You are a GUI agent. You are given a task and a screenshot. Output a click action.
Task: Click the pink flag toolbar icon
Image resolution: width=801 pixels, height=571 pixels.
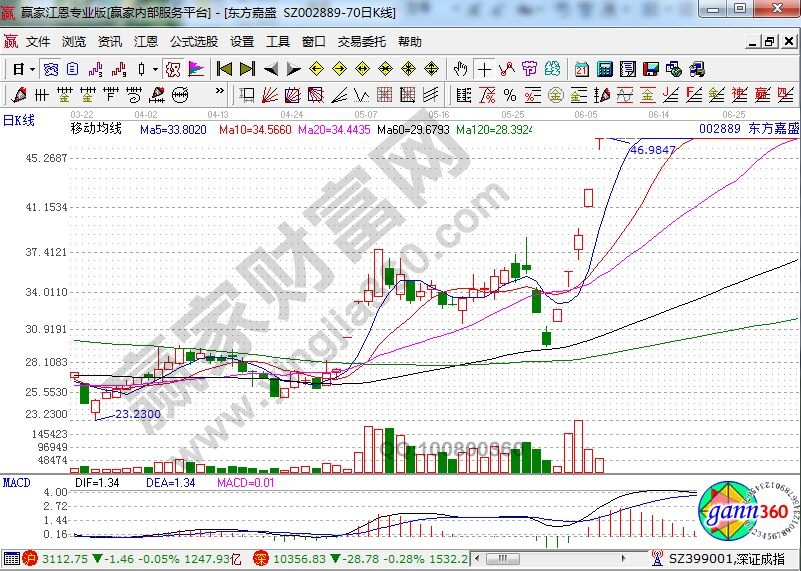click(x=196, y=69)
